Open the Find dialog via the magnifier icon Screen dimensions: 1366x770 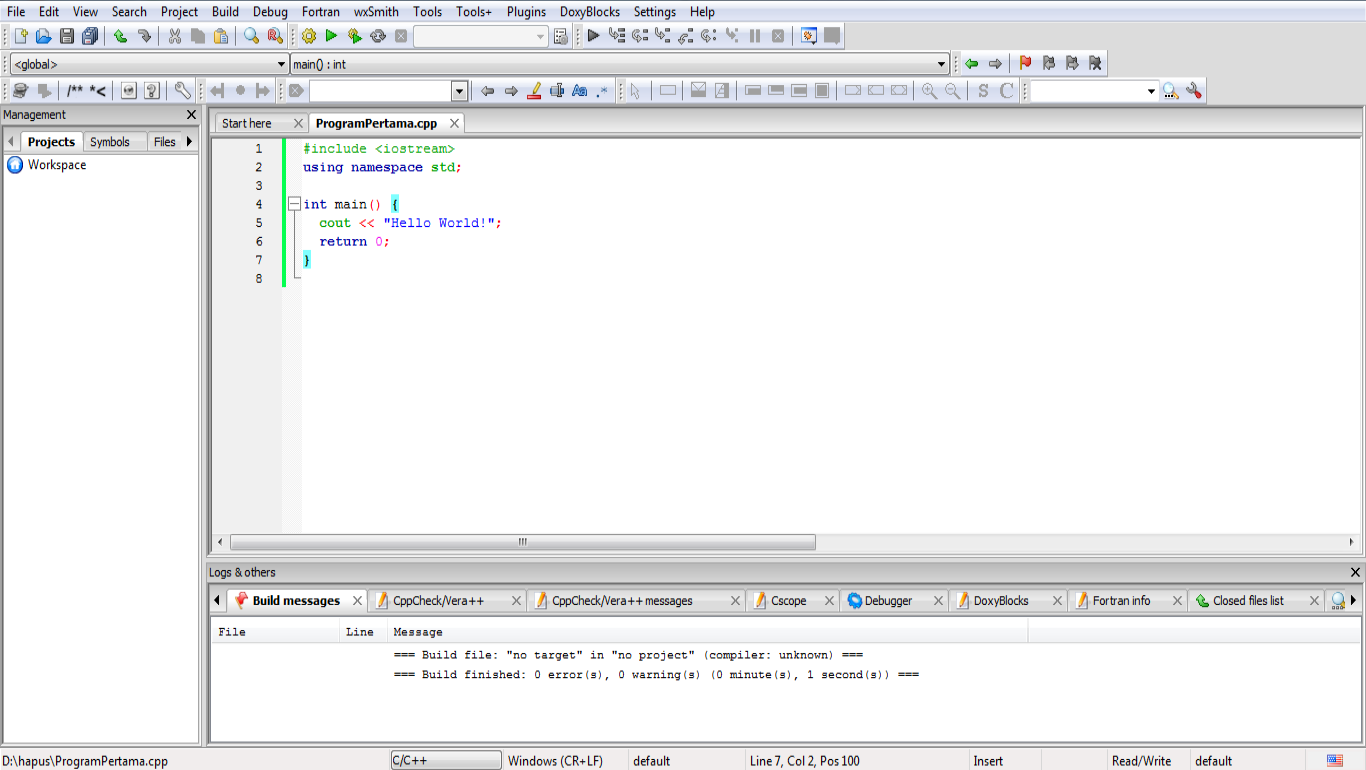click(250, 35)
